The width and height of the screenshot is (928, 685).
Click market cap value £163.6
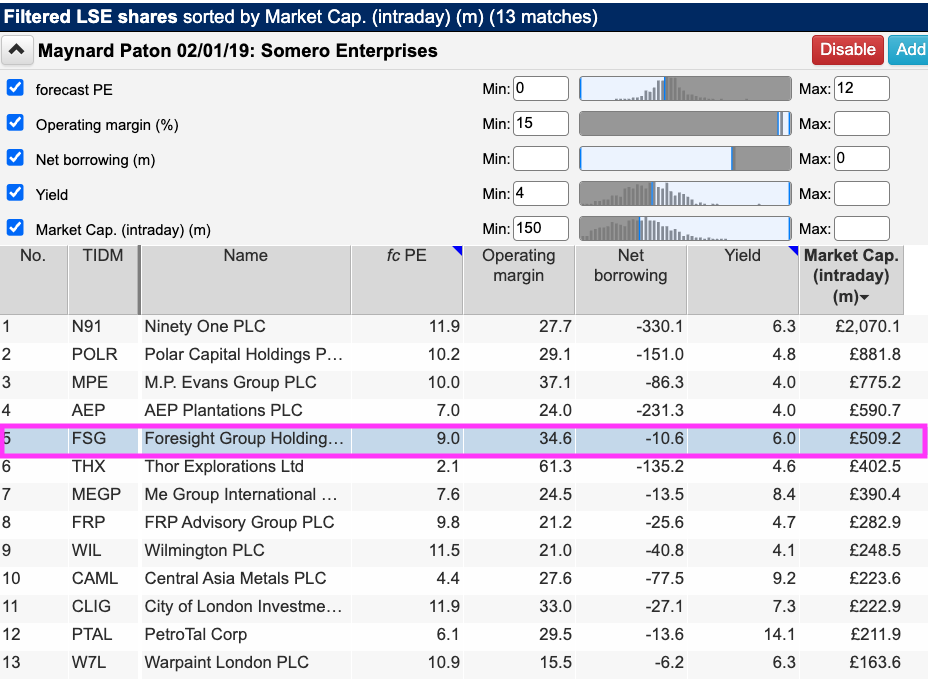pos(875,662)
